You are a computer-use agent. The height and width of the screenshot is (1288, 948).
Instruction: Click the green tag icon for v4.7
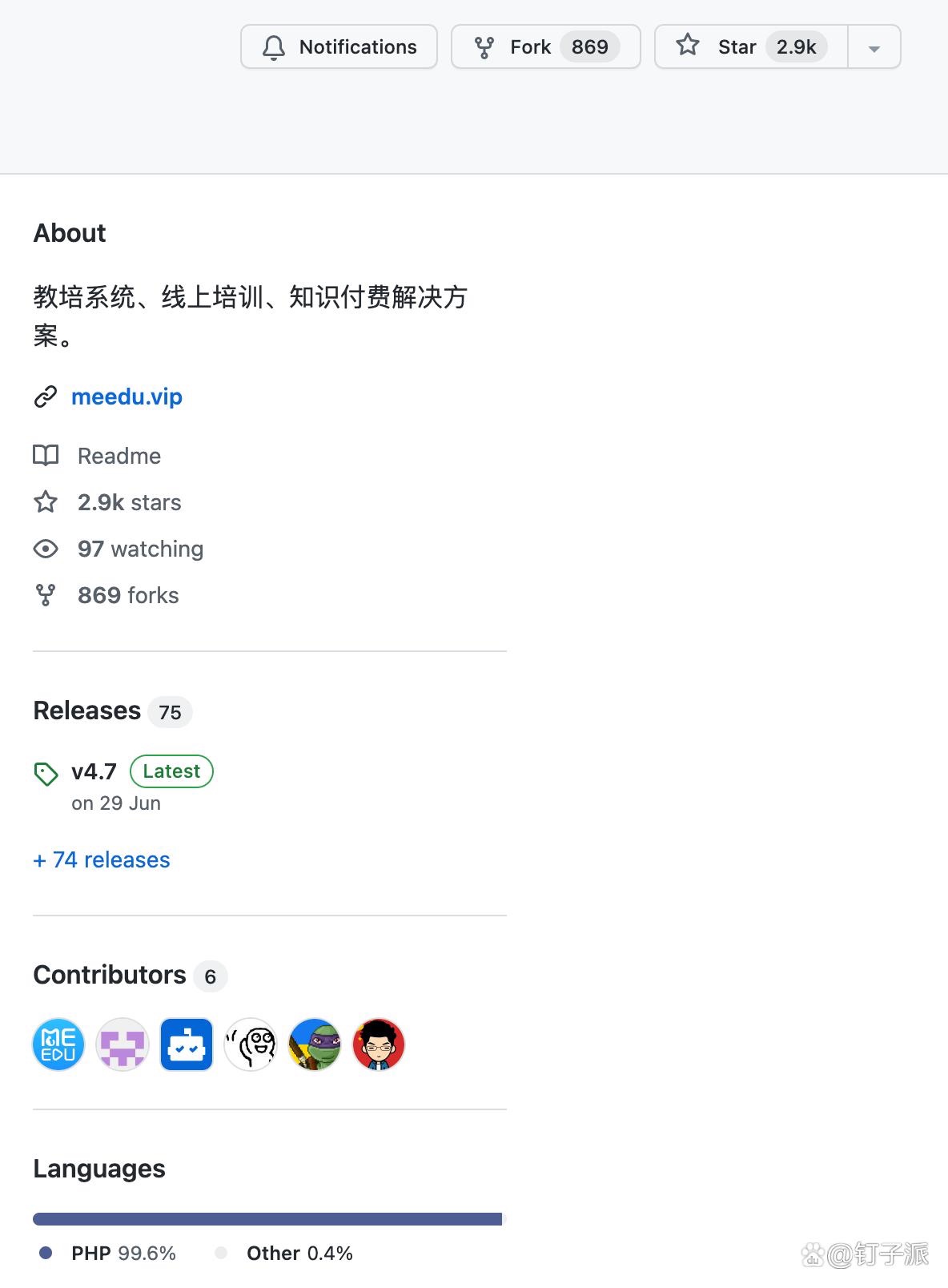click(x=46, y=773)
